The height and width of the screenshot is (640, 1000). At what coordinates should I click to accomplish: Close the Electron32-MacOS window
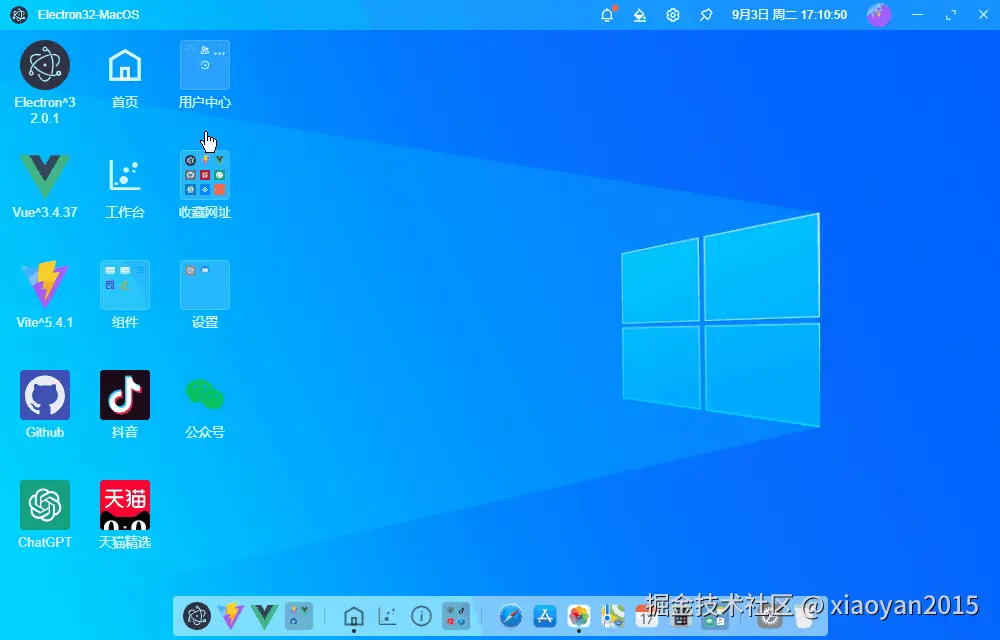[983, 15]
